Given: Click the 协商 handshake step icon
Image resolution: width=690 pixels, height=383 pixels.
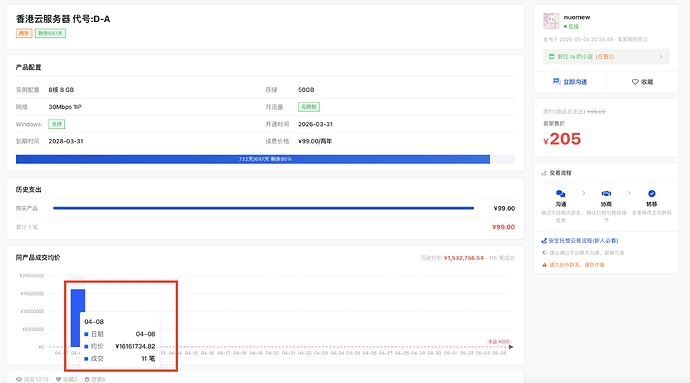Looking at the screenshot, I should (606, 194).
